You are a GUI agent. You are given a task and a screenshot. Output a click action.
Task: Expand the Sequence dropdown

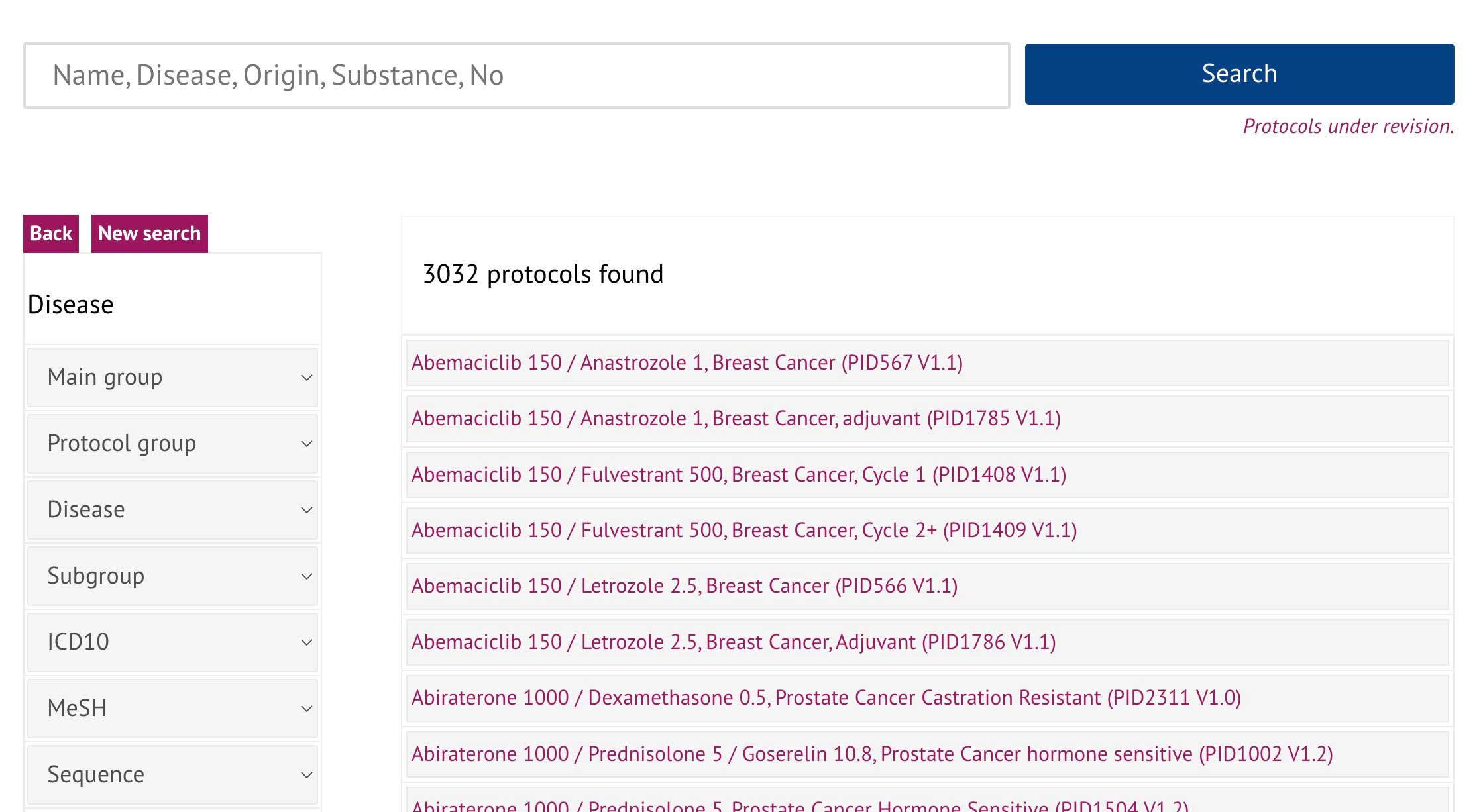coord(172,775)
